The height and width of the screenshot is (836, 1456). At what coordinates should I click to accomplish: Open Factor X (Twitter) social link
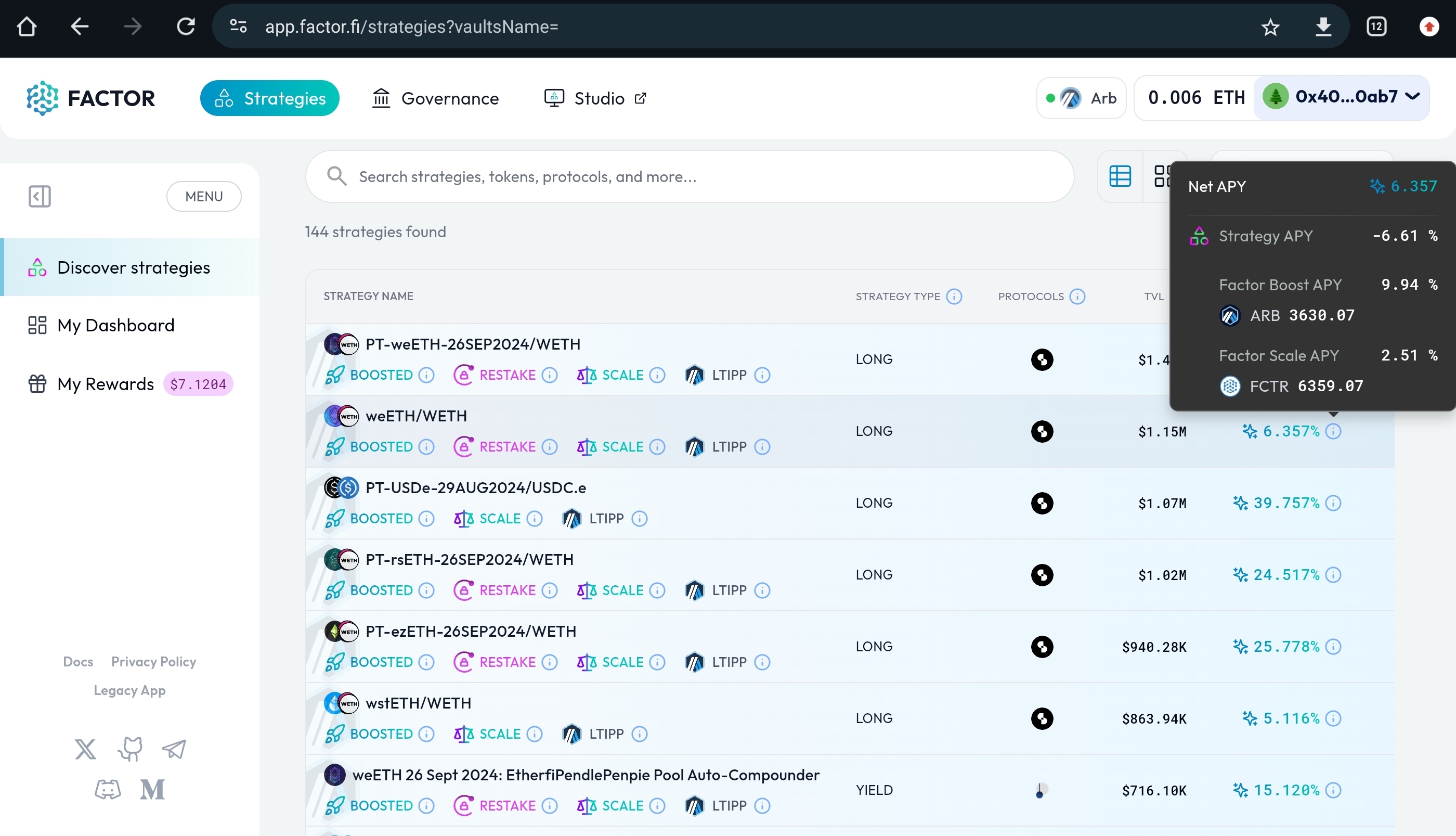point(85,749)
